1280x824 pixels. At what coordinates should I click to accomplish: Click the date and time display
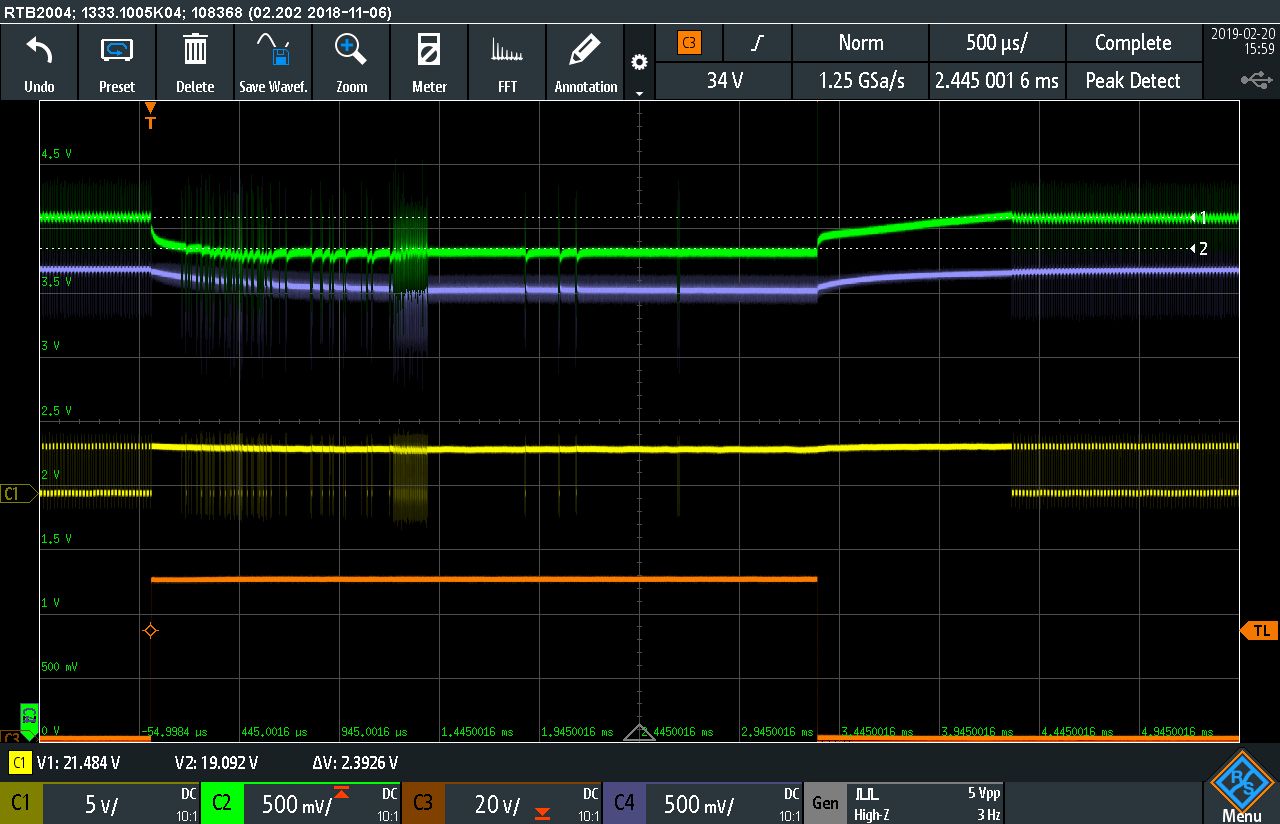(1242, 40)
